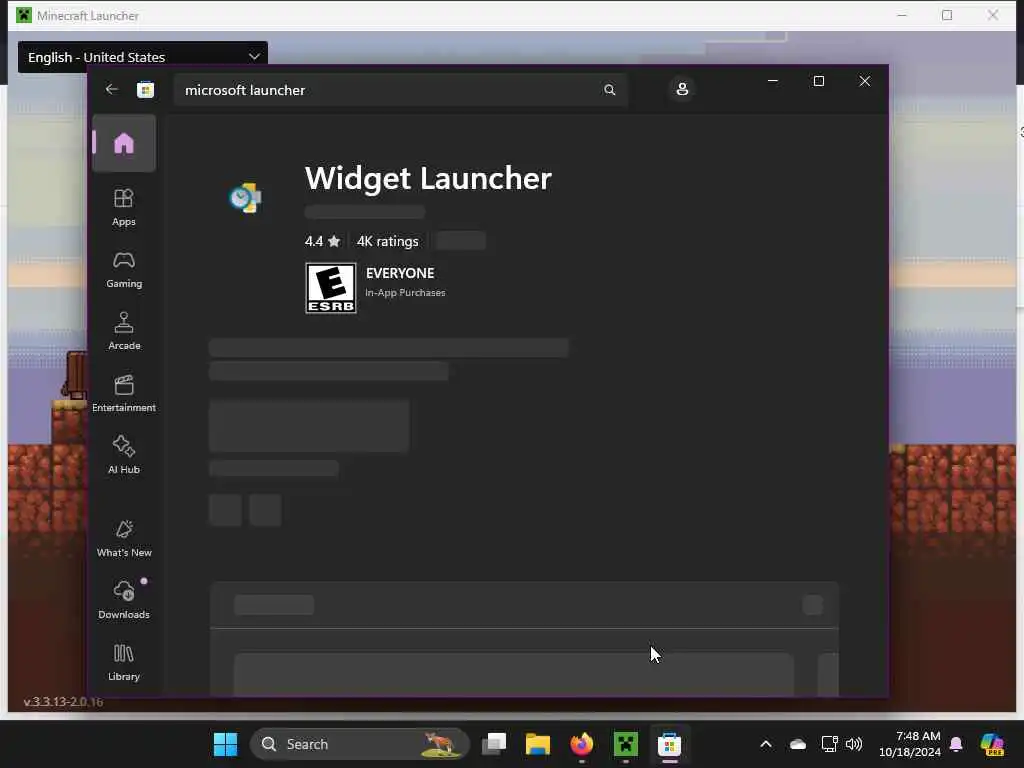The height and width of the screenshot is (768, 1024).
Task: Open the Copilot preview taskbar icon
Action: 992,744
